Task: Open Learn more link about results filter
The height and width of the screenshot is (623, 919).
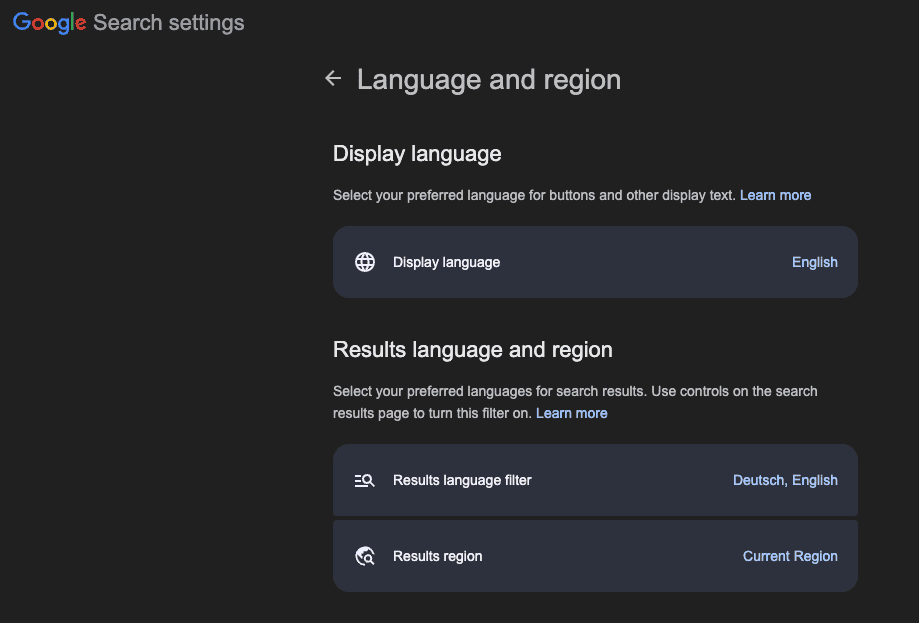Action: [x=571, y=413]
